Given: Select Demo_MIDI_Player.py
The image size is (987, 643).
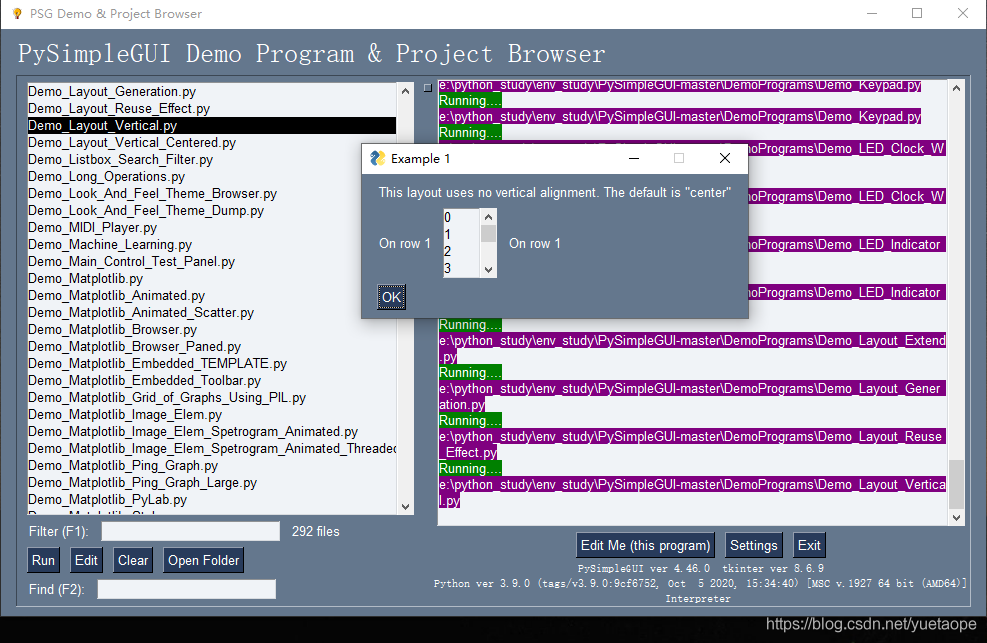Looking at the screenshot, I should coord(212,228).
